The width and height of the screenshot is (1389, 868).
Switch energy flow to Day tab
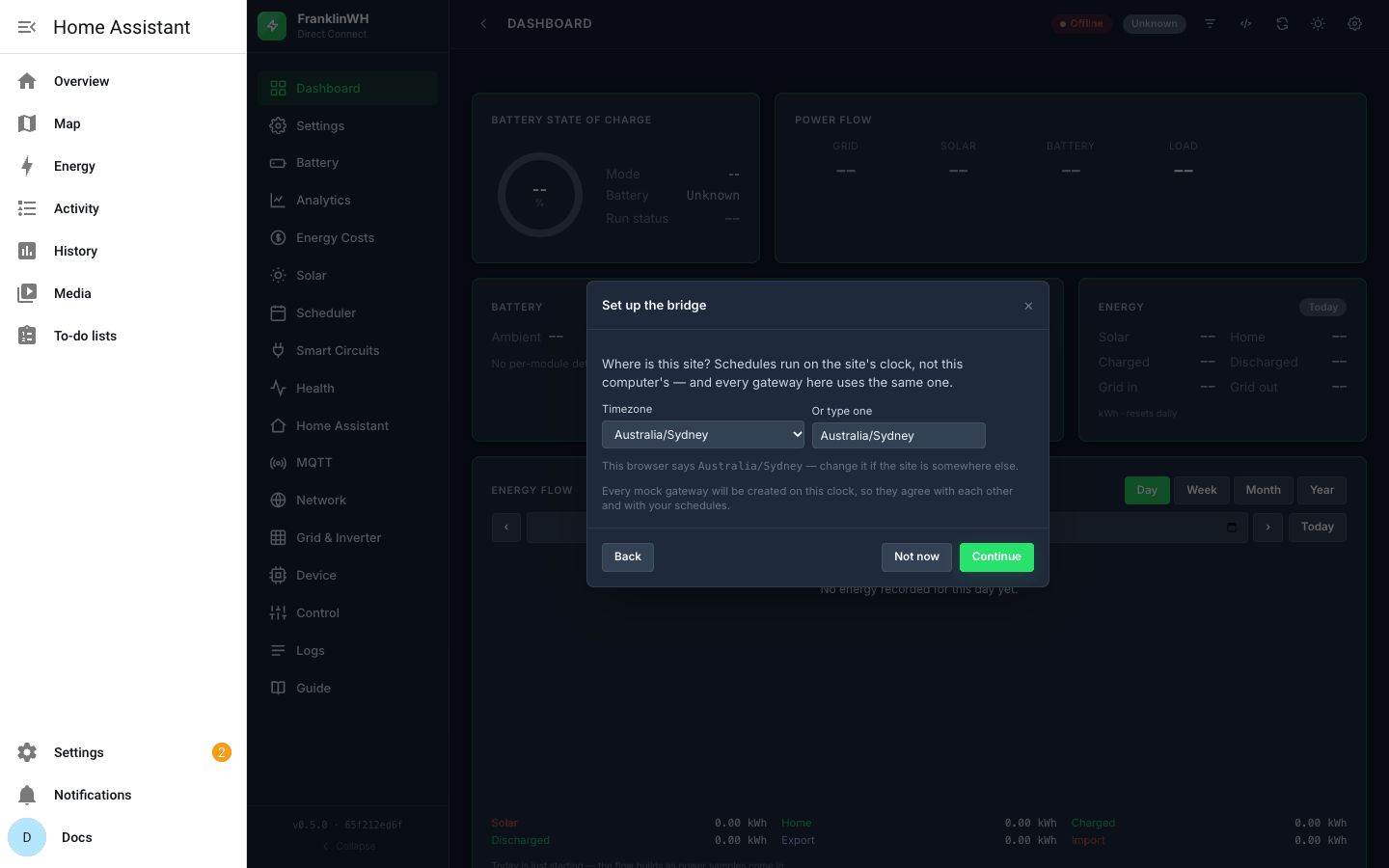[x=1147, y=490]
